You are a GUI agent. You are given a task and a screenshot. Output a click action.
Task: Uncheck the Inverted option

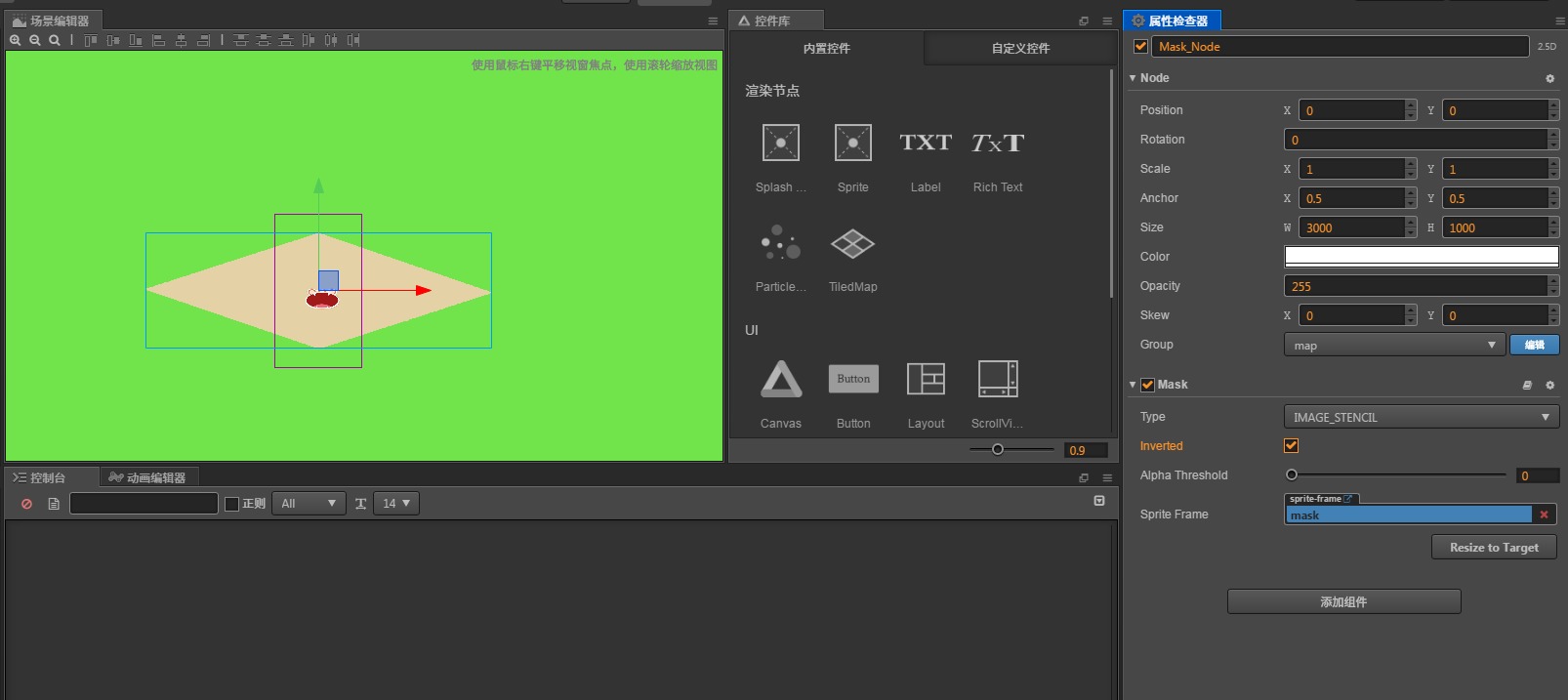[1291, 446]
